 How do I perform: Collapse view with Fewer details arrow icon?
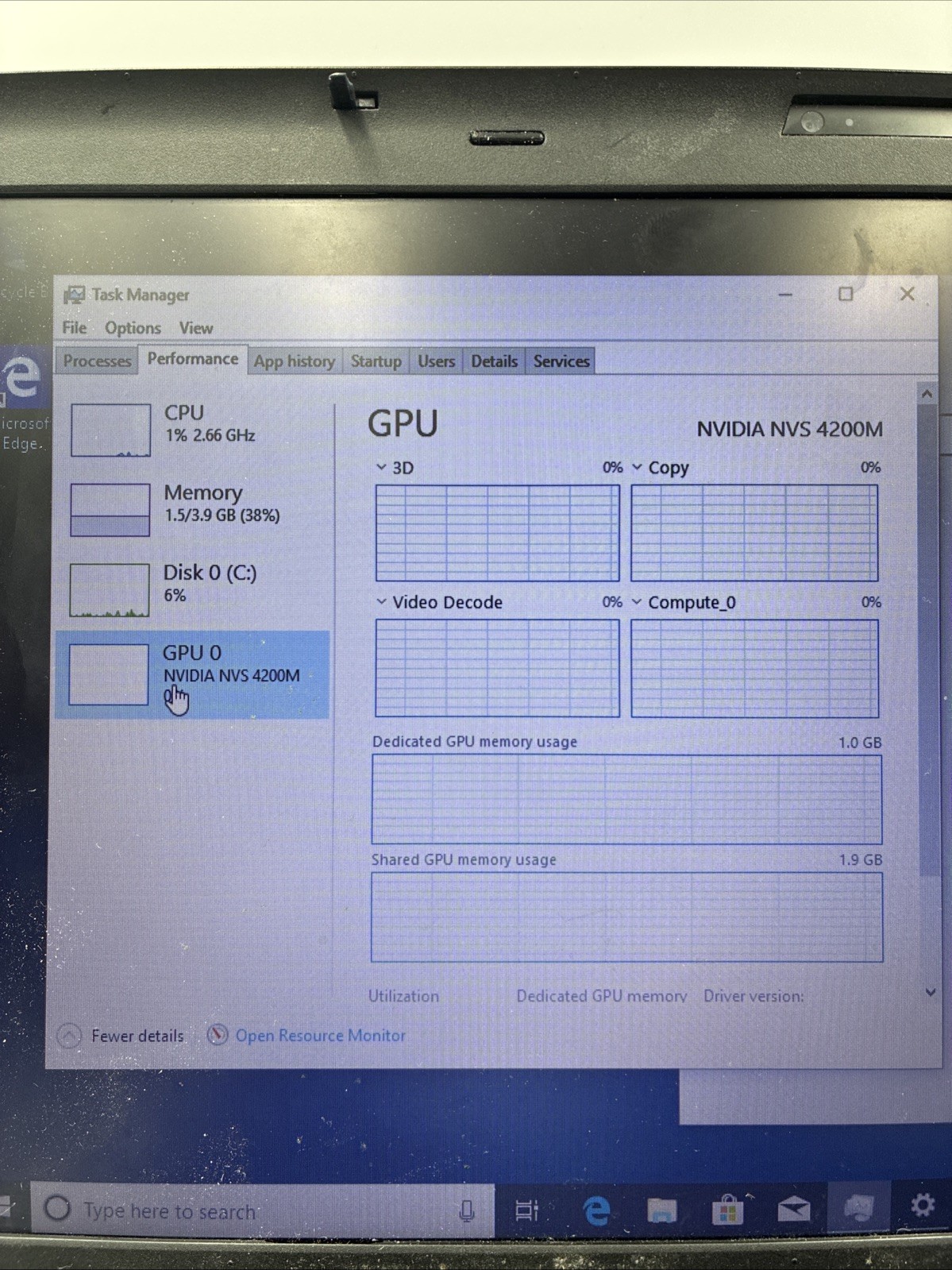pyautogui.click(x=69, y=1036)
